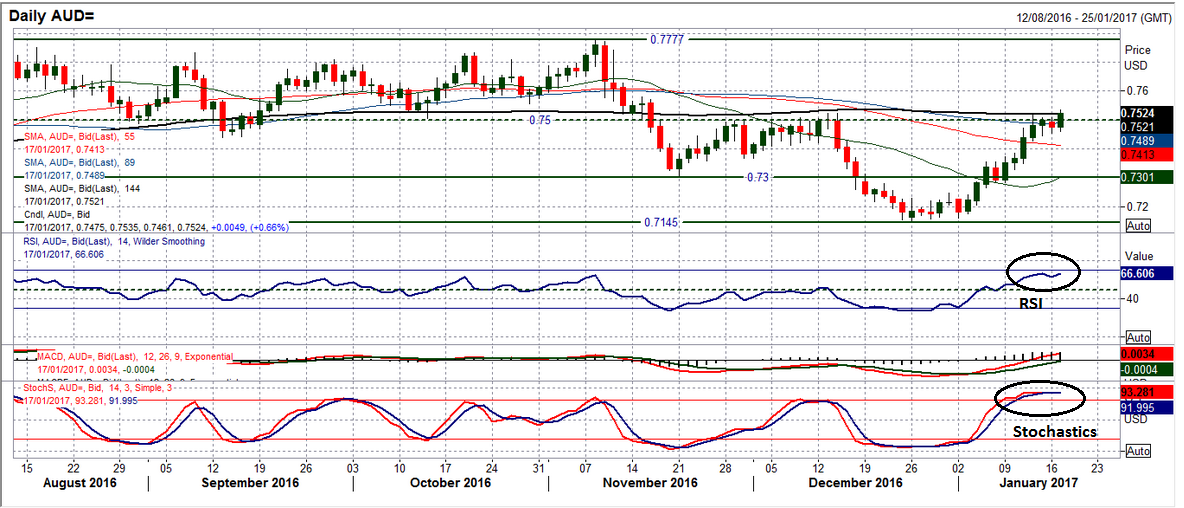Click the 0.75 dashed level label
1184x508 pixels.
click(x=540, y=119)
